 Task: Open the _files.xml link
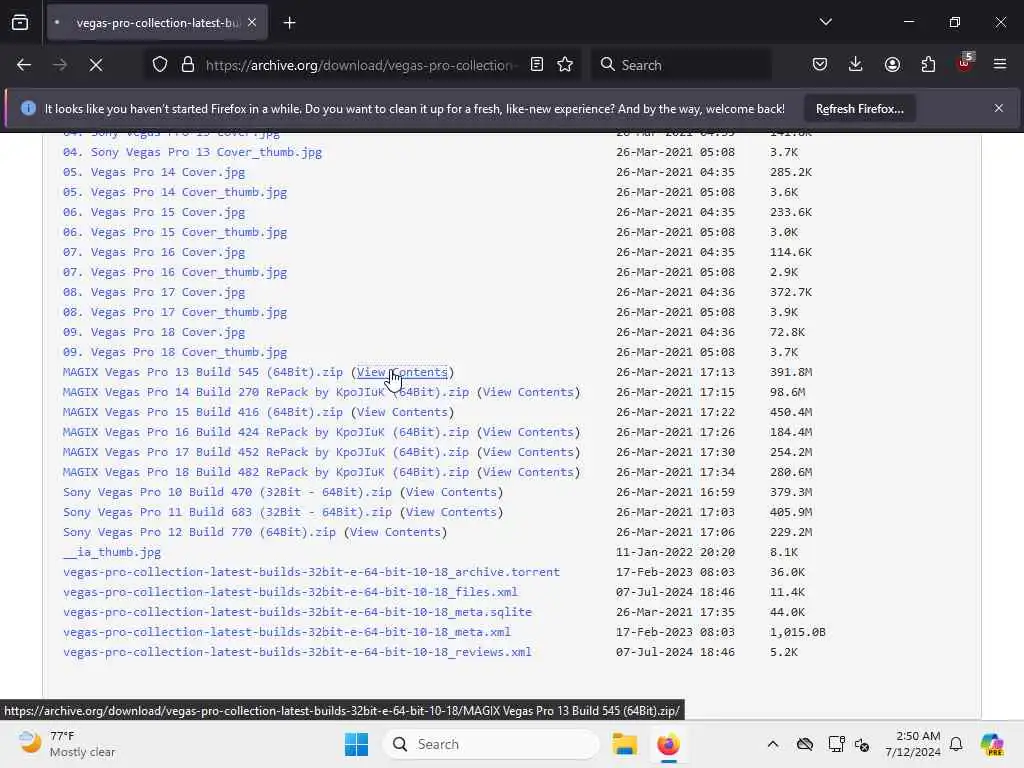tap(290, 592)
